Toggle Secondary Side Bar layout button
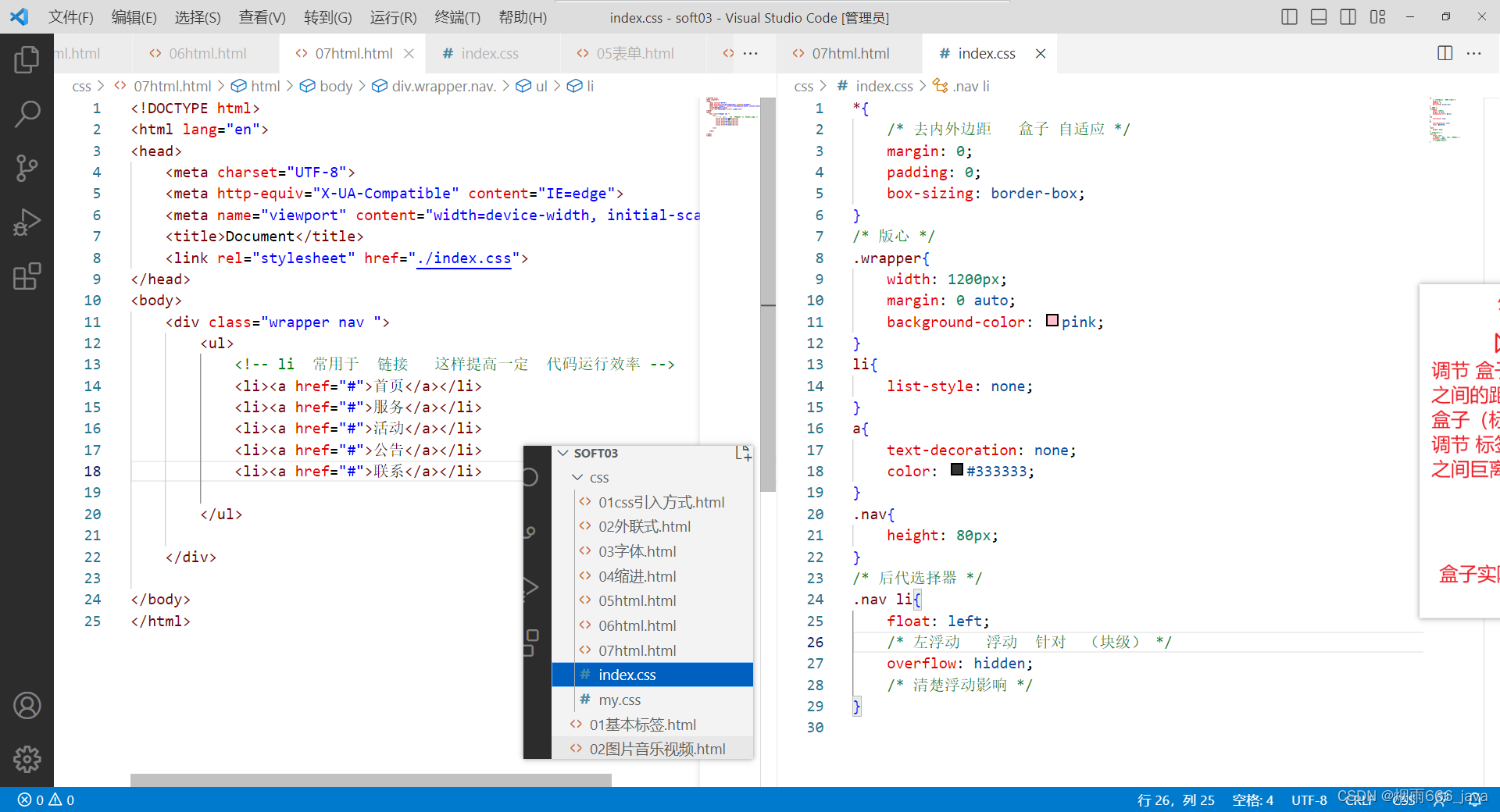1500x812 pixels. [1348, 16]
